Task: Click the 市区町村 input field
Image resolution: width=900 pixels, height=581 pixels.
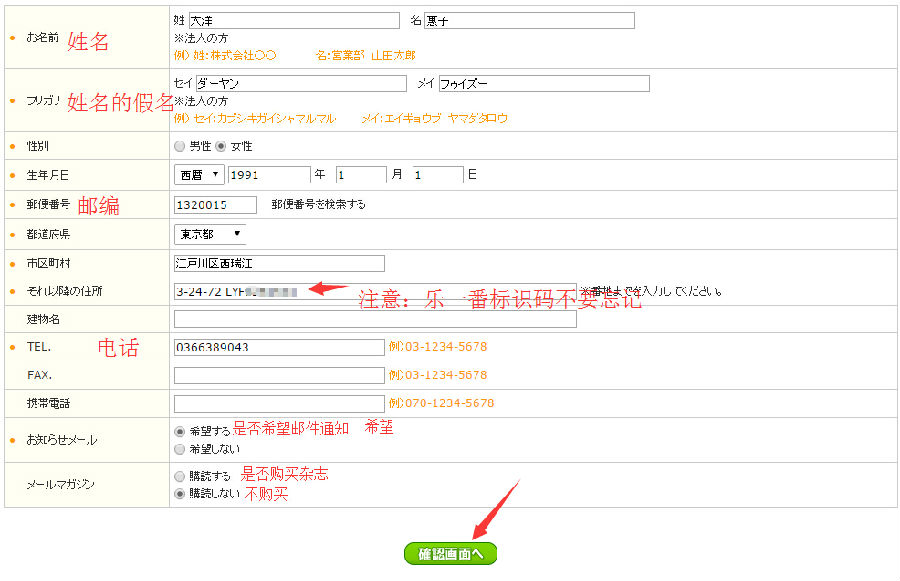Action: click(279, 263)
